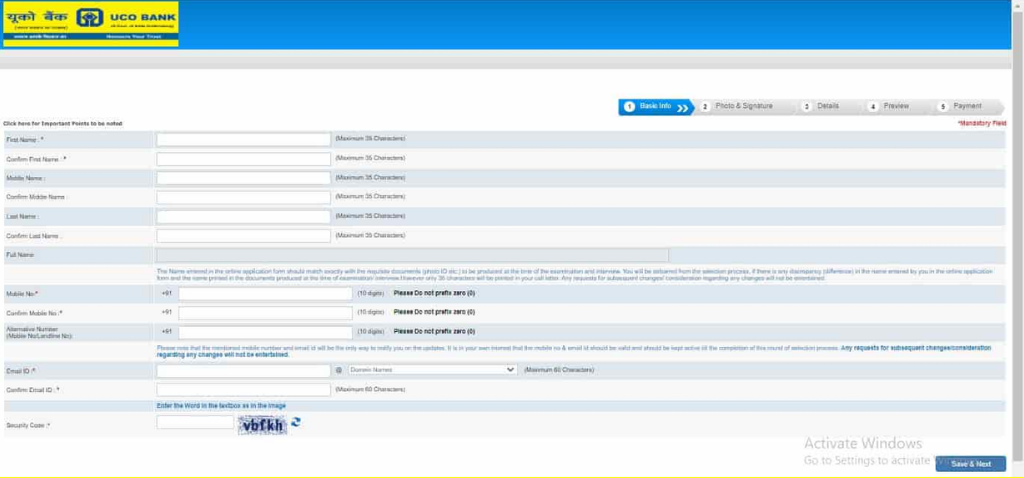Focus the Last Name input field
The height and width of the screenshot is (478, 1024).
click(x=243, y=217)
